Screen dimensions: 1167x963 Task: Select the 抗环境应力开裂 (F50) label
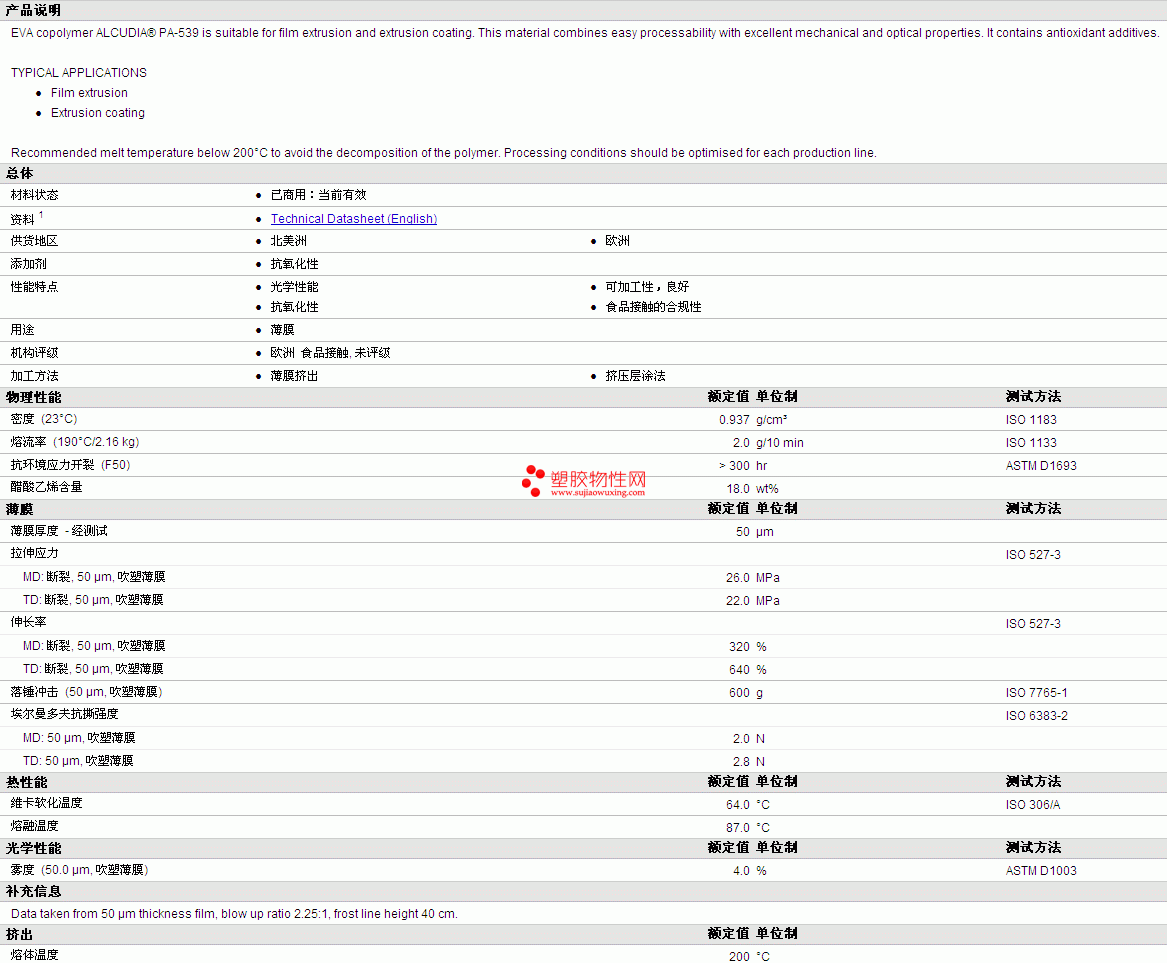[71, 466]
